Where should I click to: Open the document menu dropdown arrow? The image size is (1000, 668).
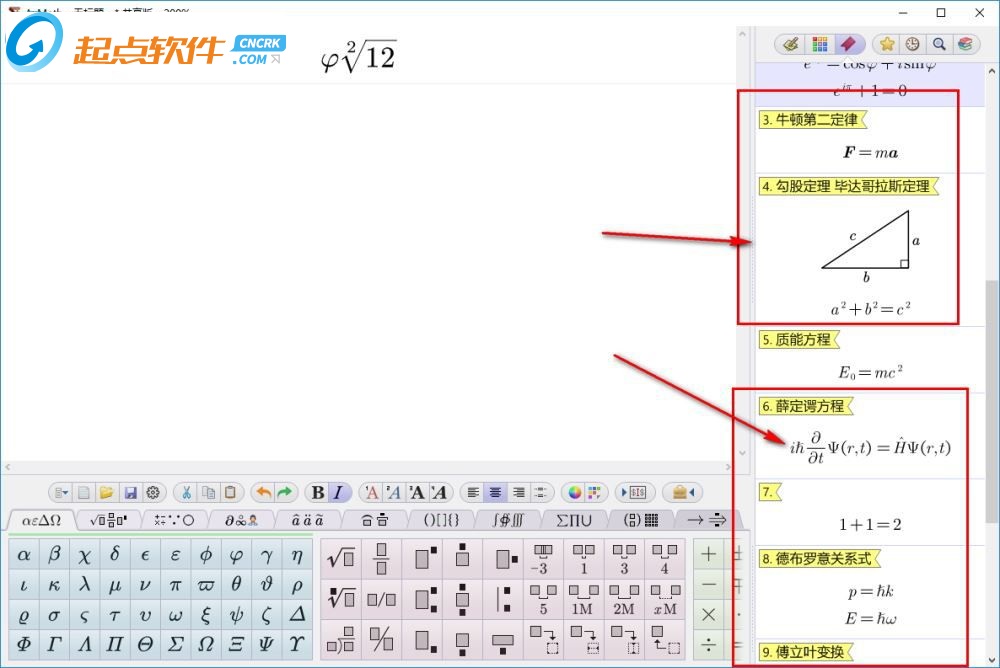click(x=61, y=493)
